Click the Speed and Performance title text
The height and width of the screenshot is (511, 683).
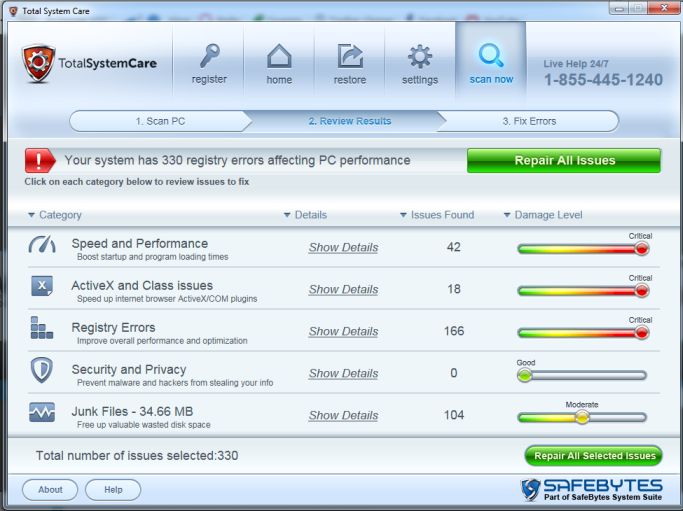[x=140, y=244]
